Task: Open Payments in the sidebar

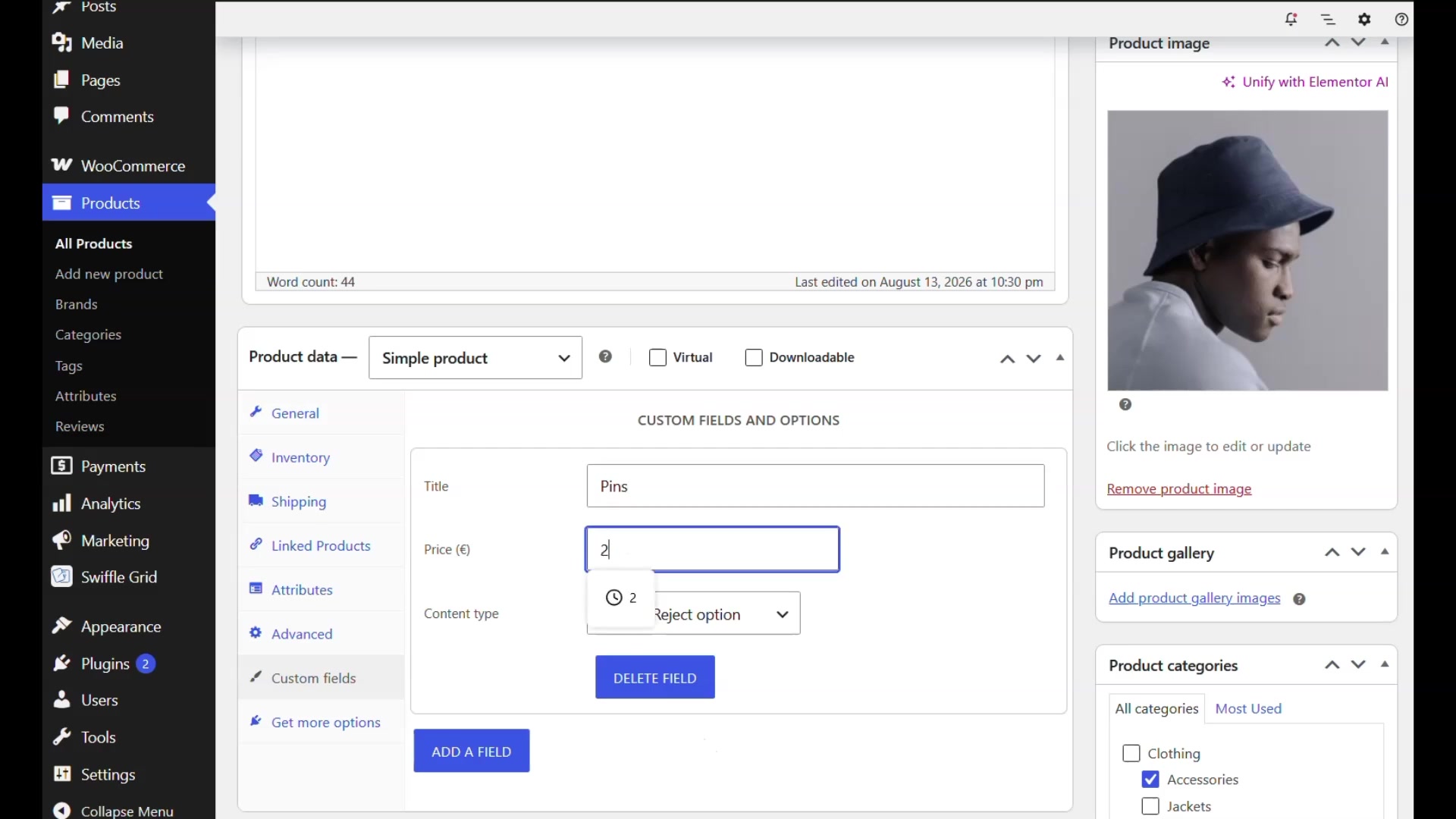Action: coord(129,466)
